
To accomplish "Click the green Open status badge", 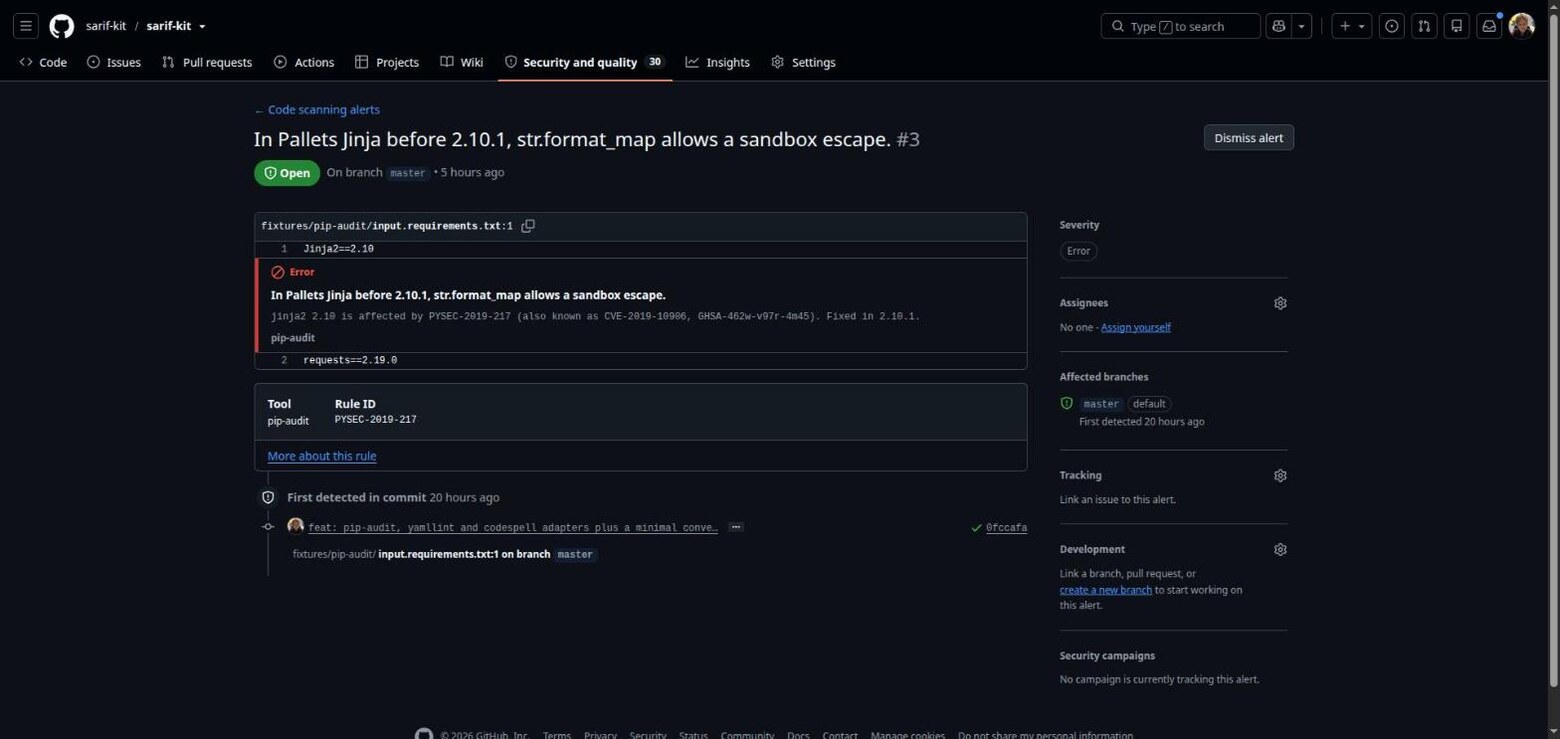I will pos(287,173).
